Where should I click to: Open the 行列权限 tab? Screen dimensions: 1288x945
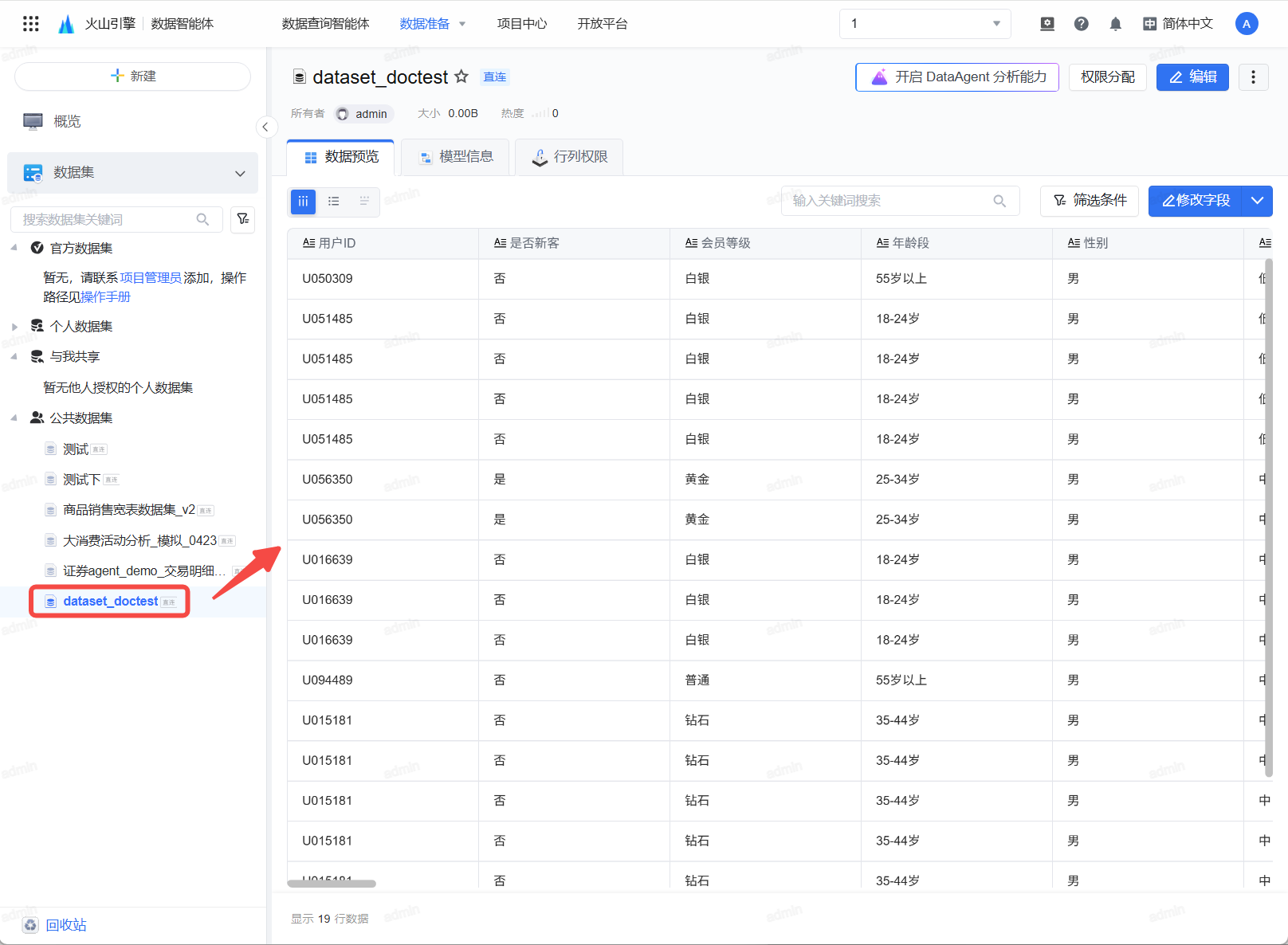click(569, 157)
